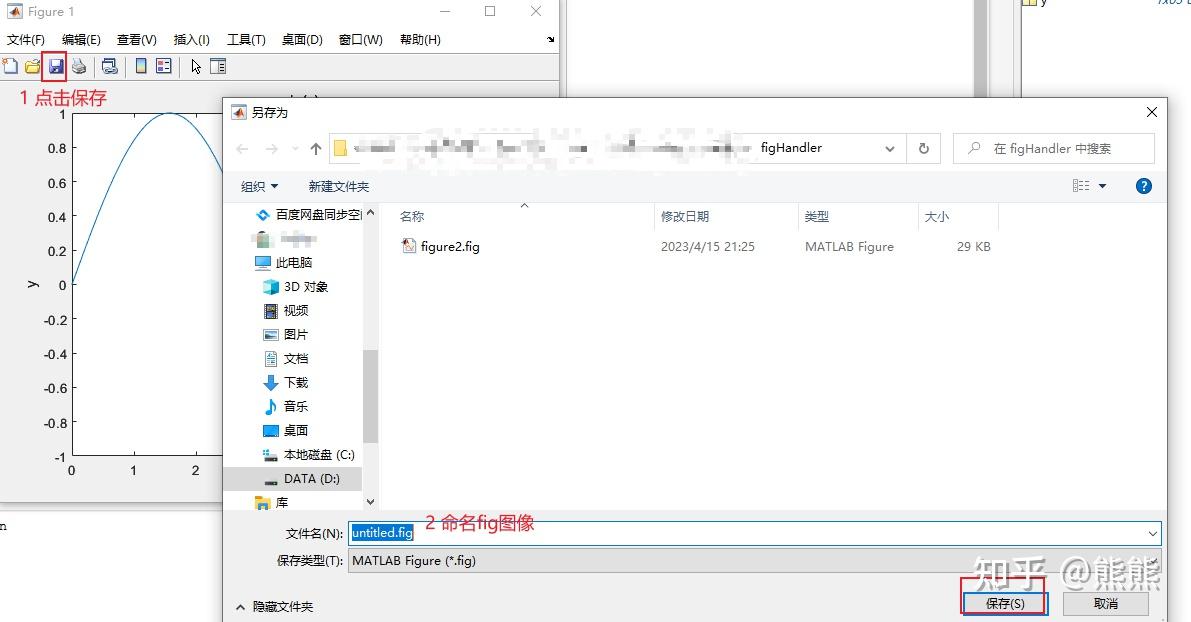Insert a legend using its toolbar icon
This screenshot has height=622, width=1191.
pyautogui.click(x=163, y=66)
